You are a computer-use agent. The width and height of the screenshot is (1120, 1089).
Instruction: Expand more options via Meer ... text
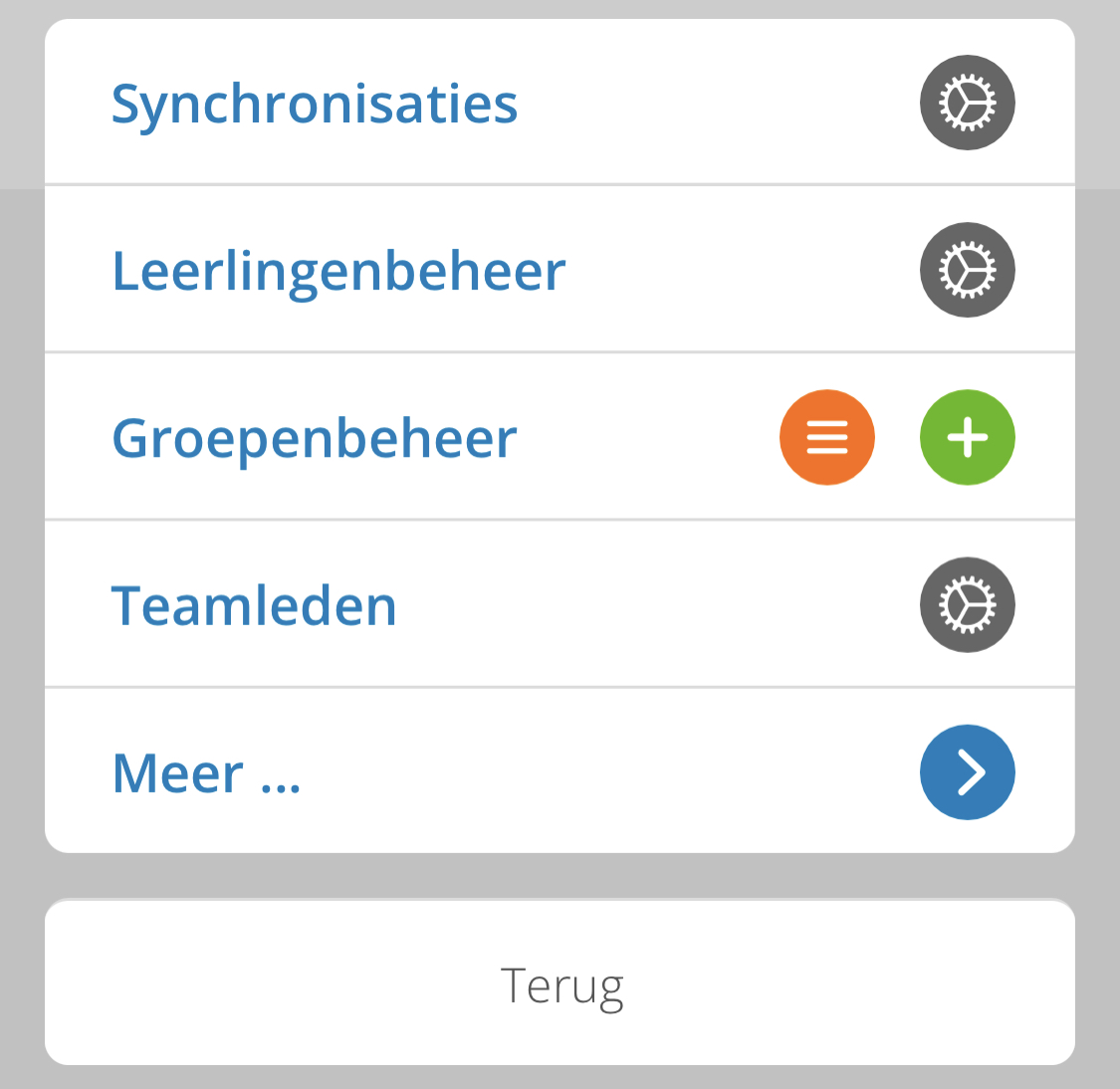coord(206,773)
